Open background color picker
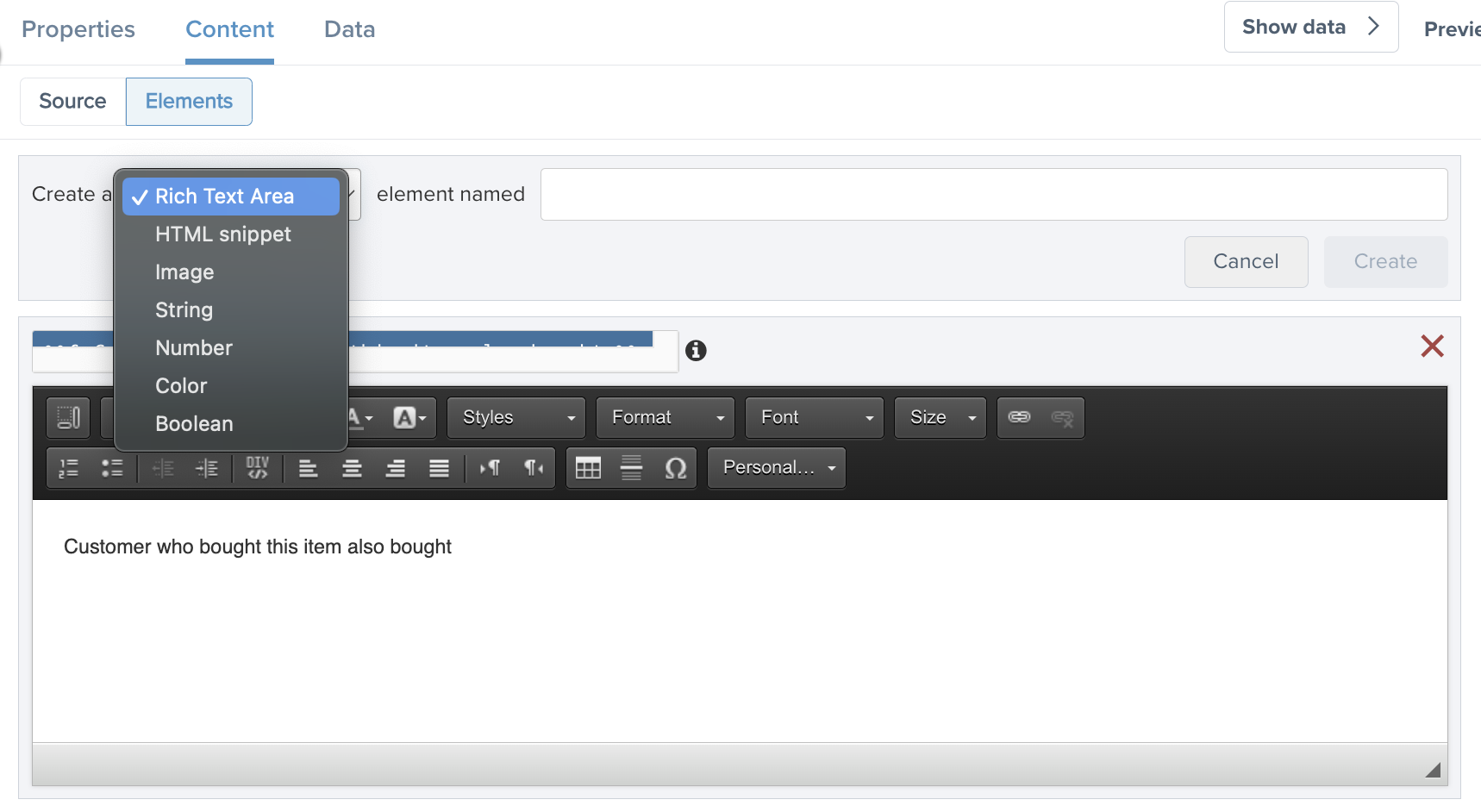 click(410, 418)
